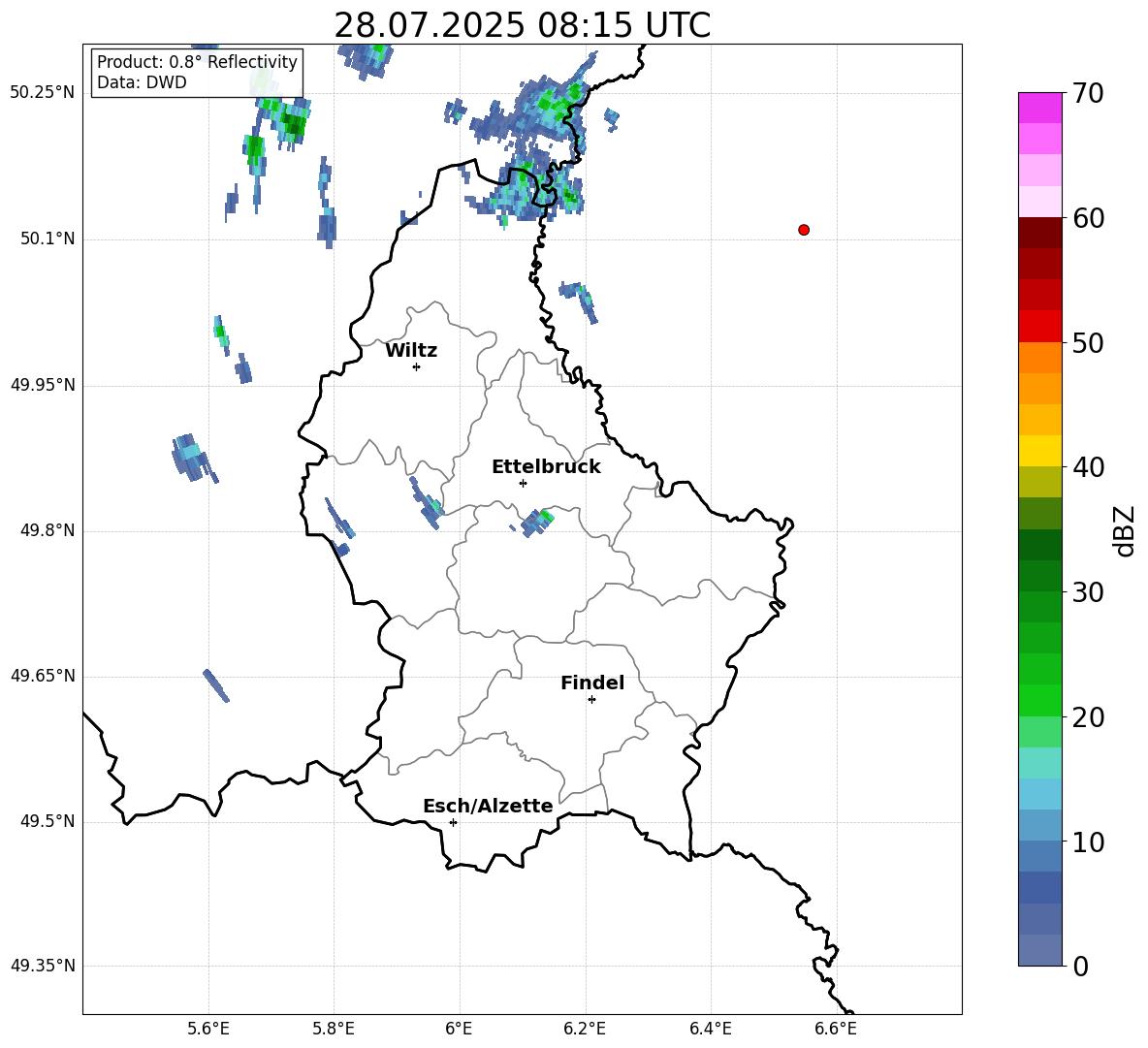Click the 5.8°E longitude label

click(x=334, y=1029)
